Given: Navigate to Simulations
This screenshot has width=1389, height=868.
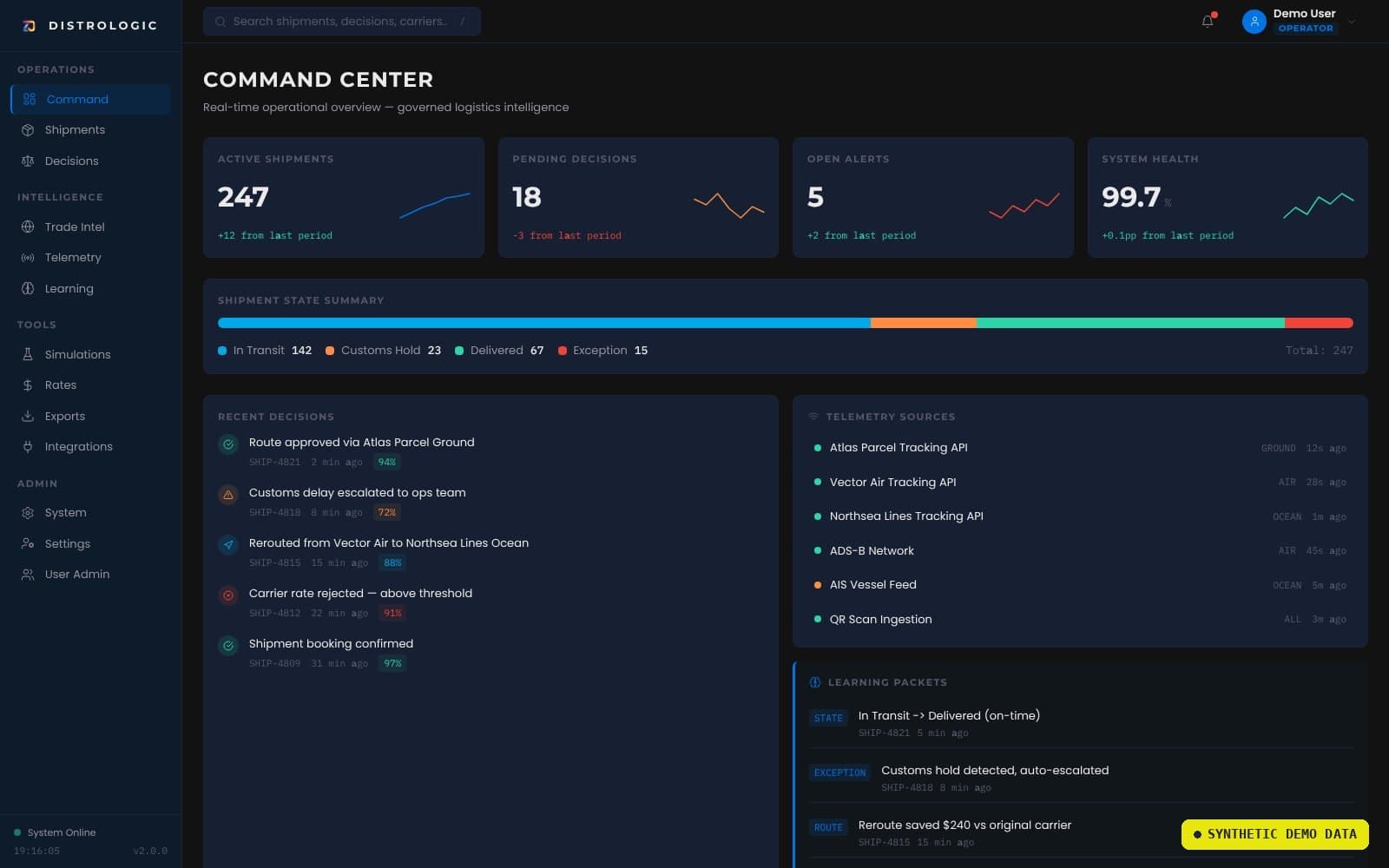Looking at the screenshot, I should tap(90, 354).
